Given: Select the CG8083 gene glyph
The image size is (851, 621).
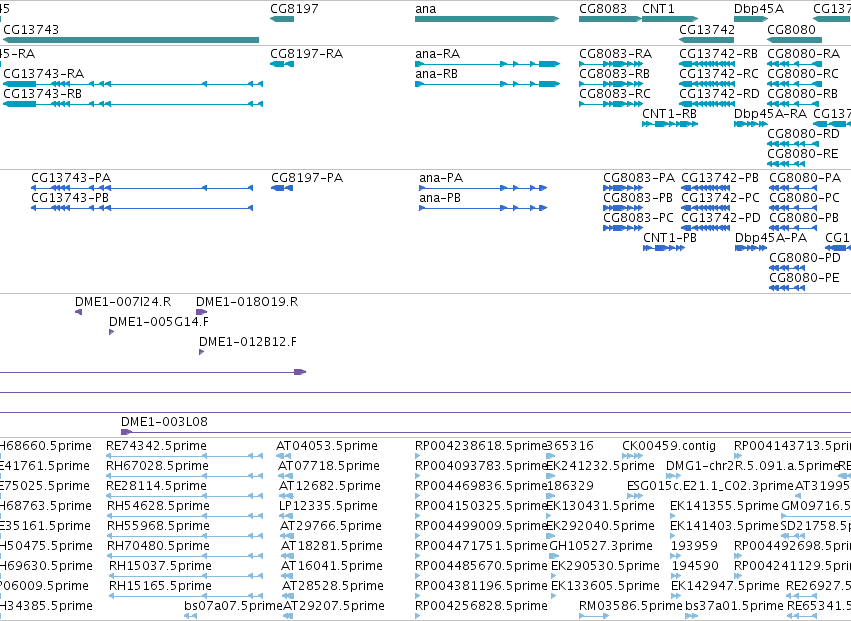Looking at the screenshot, I should [611, 19].
